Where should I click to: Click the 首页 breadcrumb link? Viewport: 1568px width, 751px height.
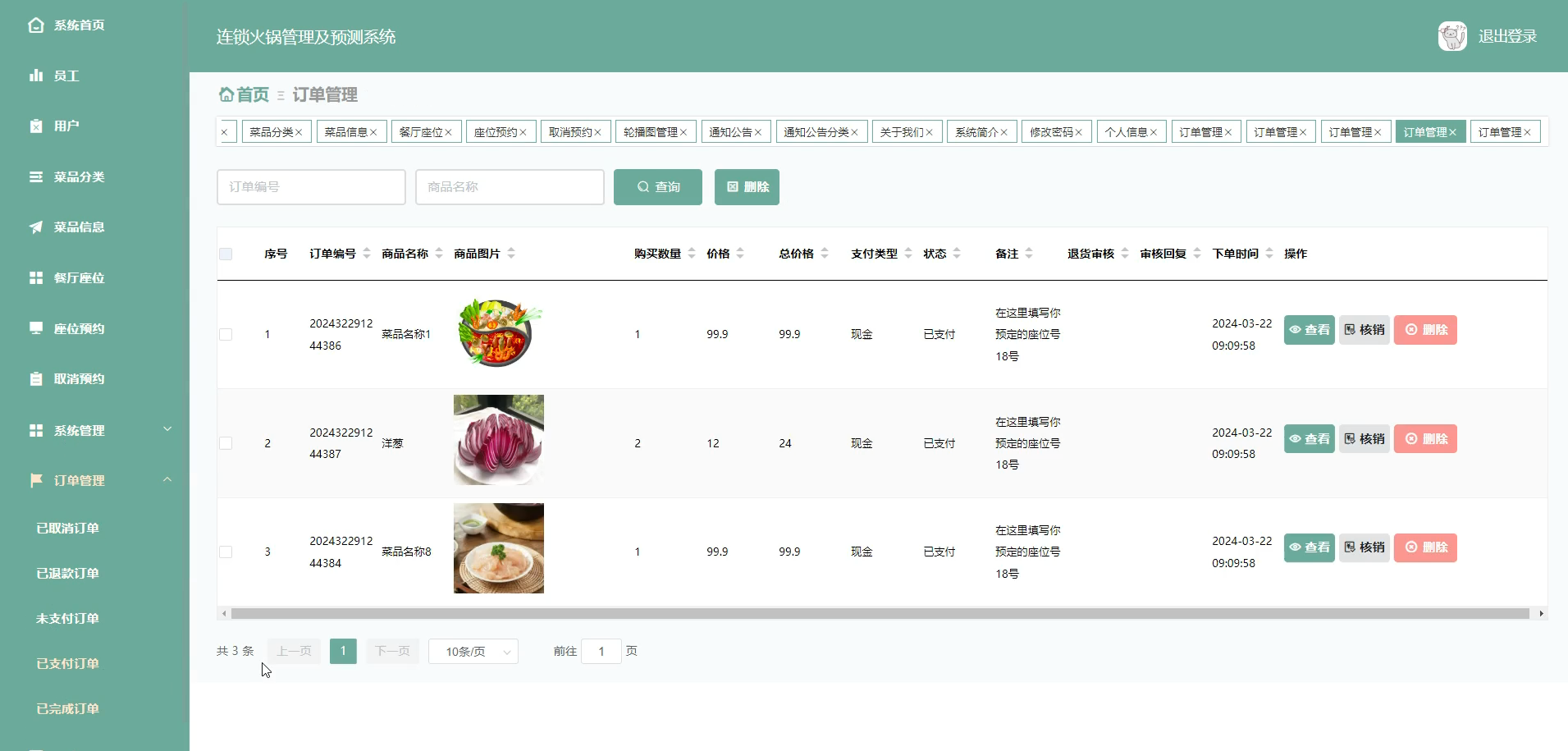[253, 94]
